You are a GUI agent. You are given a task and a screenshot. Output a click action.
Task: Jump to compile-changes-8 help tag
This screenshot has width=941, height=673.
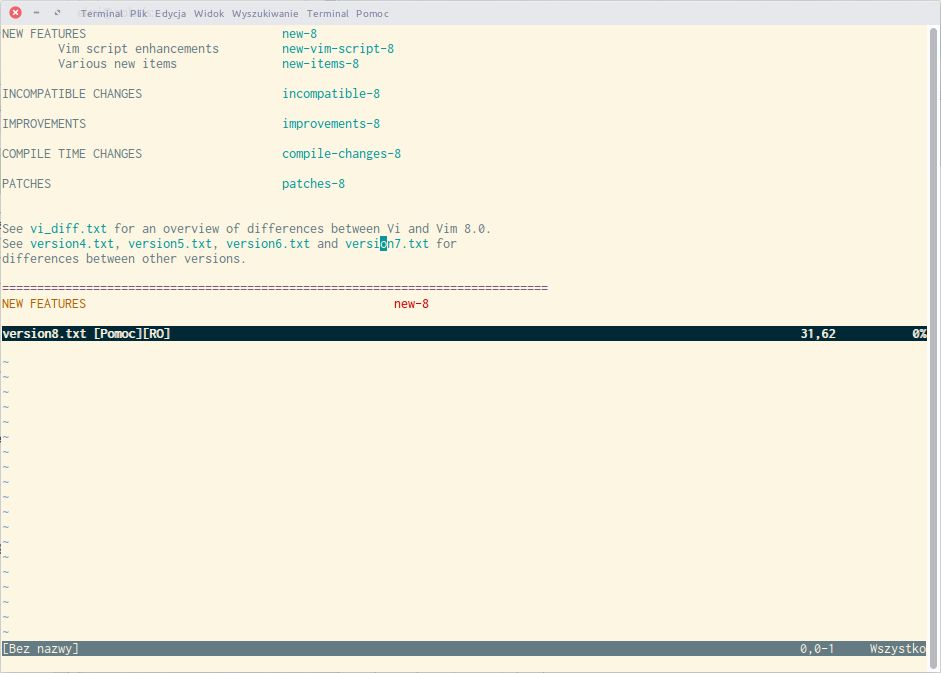[341, 154]
